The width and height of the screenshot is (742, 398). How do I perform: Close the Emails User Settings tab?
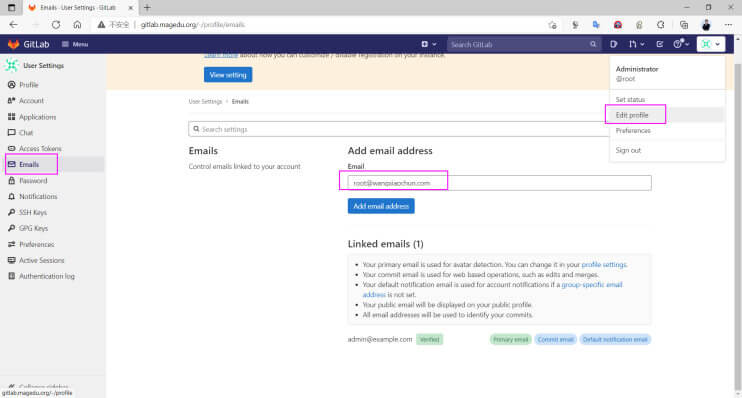131,8
